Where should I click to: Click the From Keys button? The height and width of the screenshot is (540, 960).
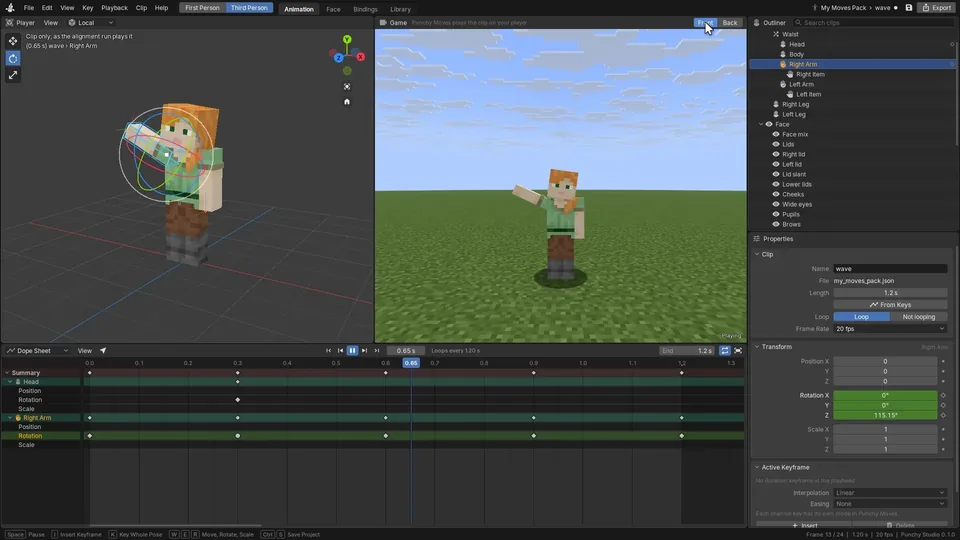click(x=890, y=305)
